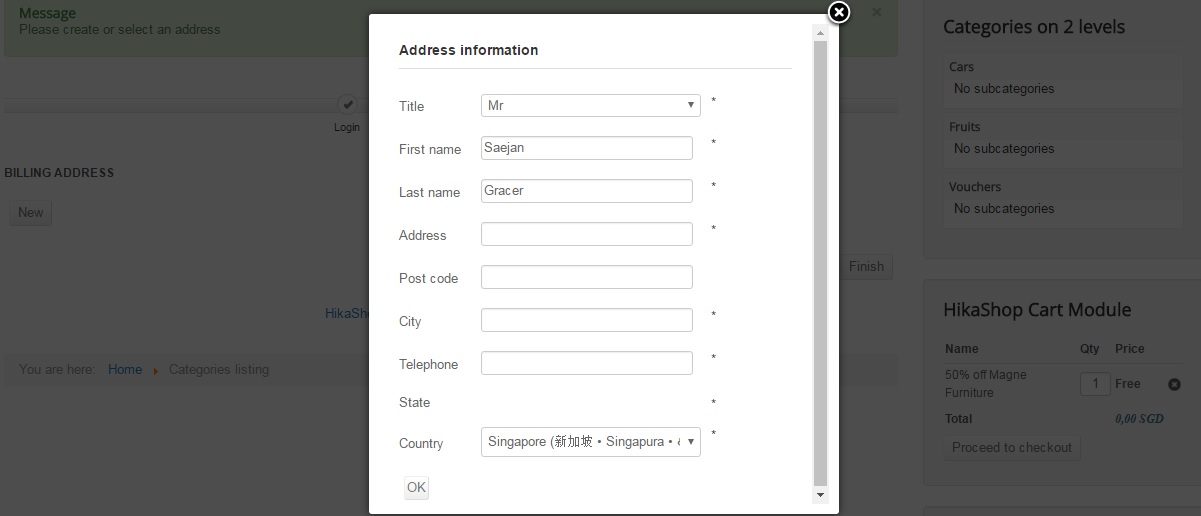Click the Address text field
Image resolution: width=1201 pixels, height=516 pixels.
pyautogui.click(x=586, y=234)
